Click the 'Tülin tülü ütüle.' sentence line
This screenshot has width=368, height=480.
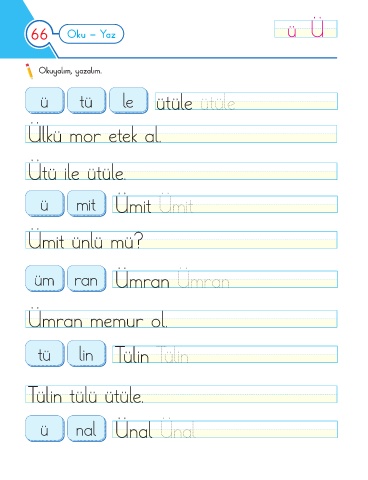(x=181, y=394)
